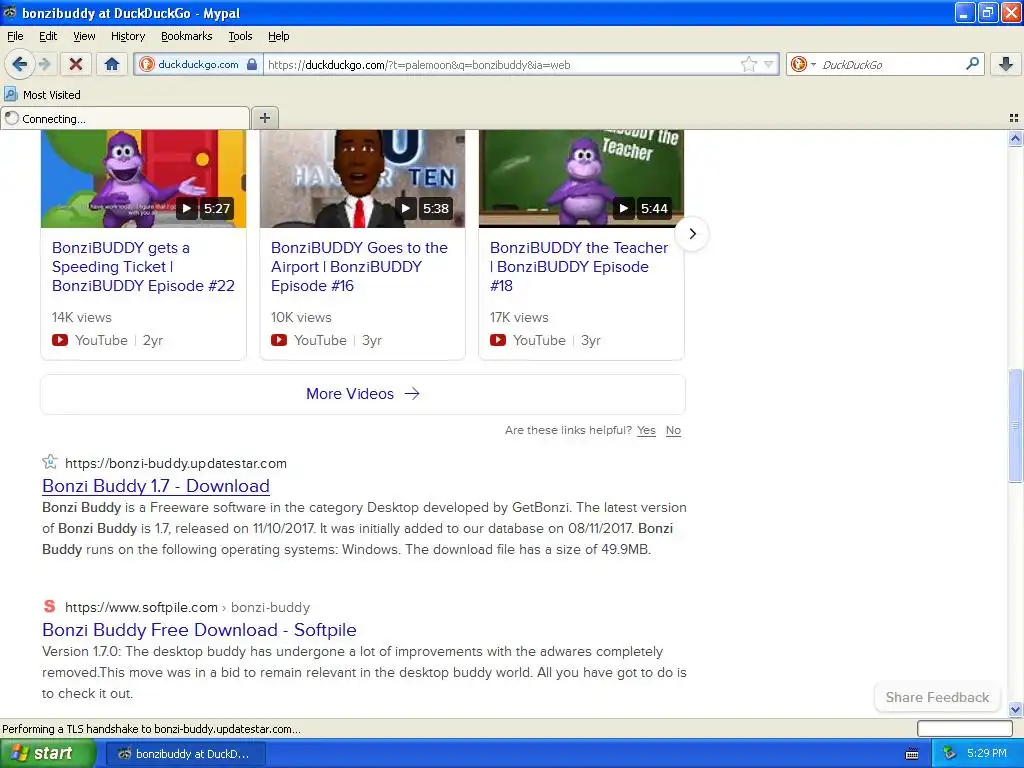Open the Tools menu
Image resolution: width=1024 pixels, height=768 pixels.
(x=240, y=36)
